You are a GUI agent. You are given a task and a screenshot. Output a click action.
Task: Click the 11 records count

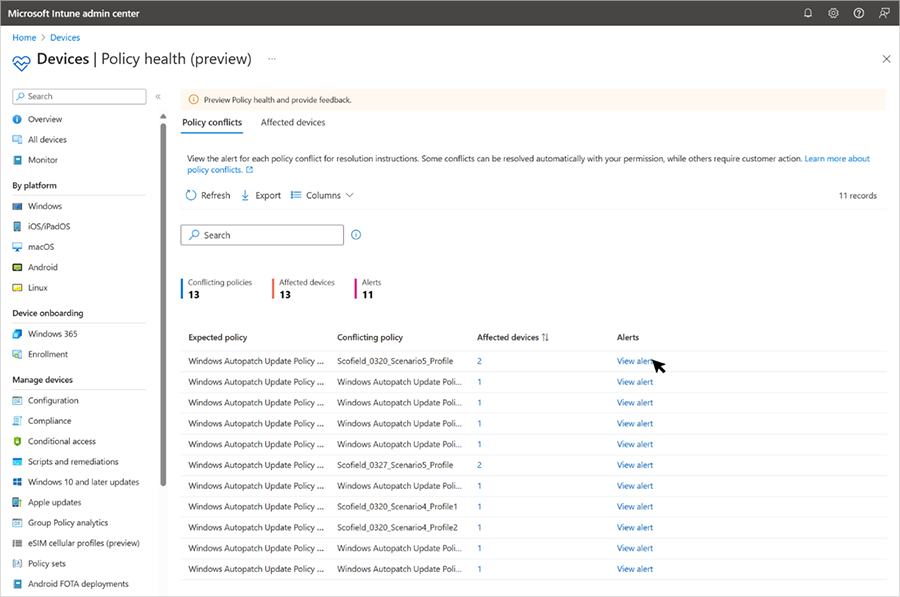coord(858,196)
